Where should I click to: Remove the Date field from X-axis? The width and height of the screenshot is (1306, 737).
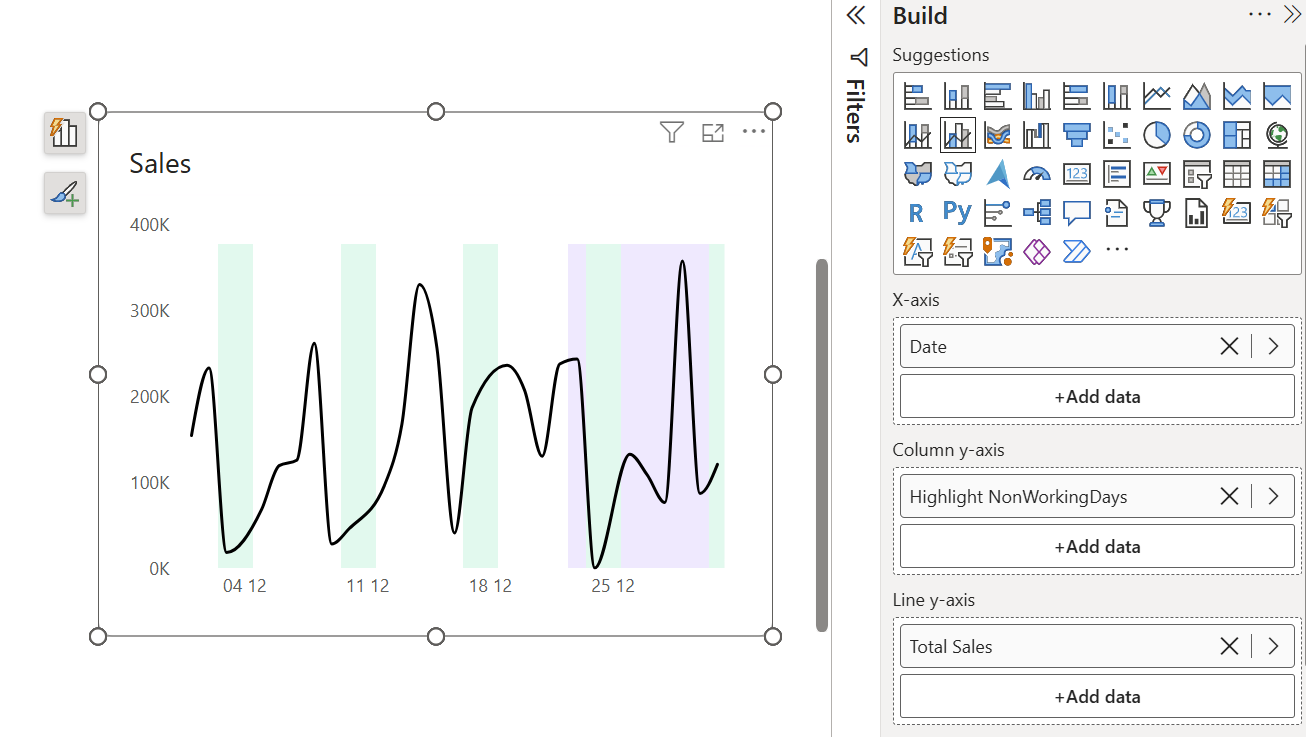(x=1230, y=346)
